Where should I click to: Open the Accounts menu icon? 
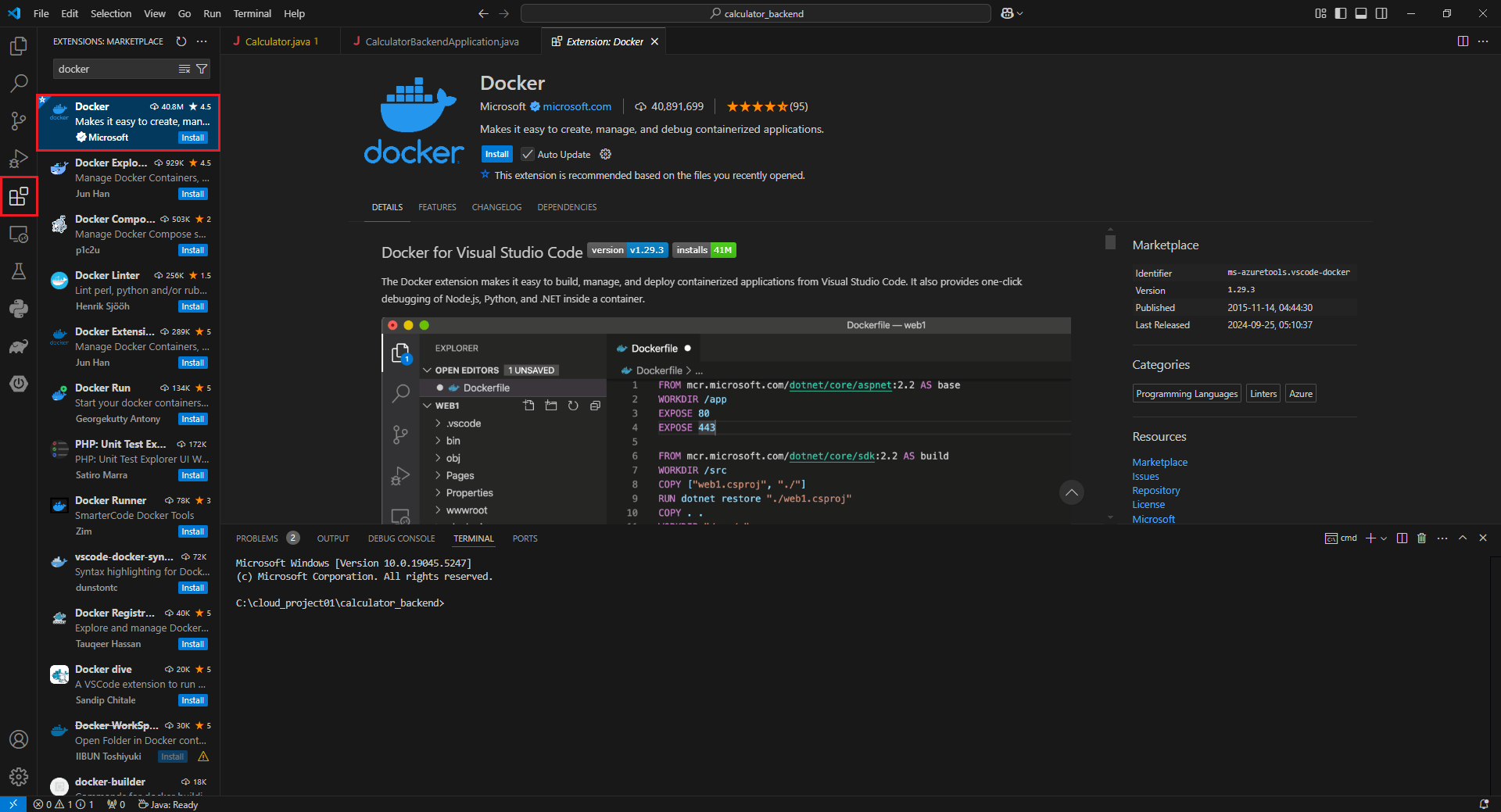pyautogui.click(x=19, y=739)
